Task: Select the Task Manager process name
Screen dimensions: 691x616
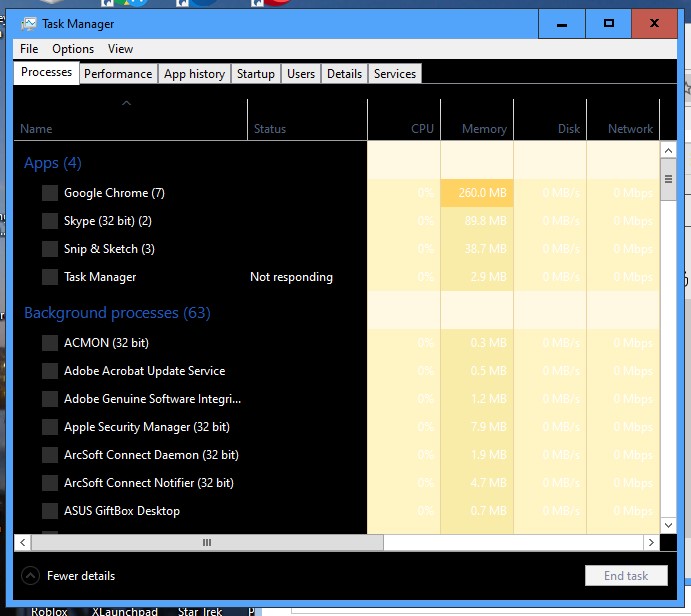Action: 100,277
